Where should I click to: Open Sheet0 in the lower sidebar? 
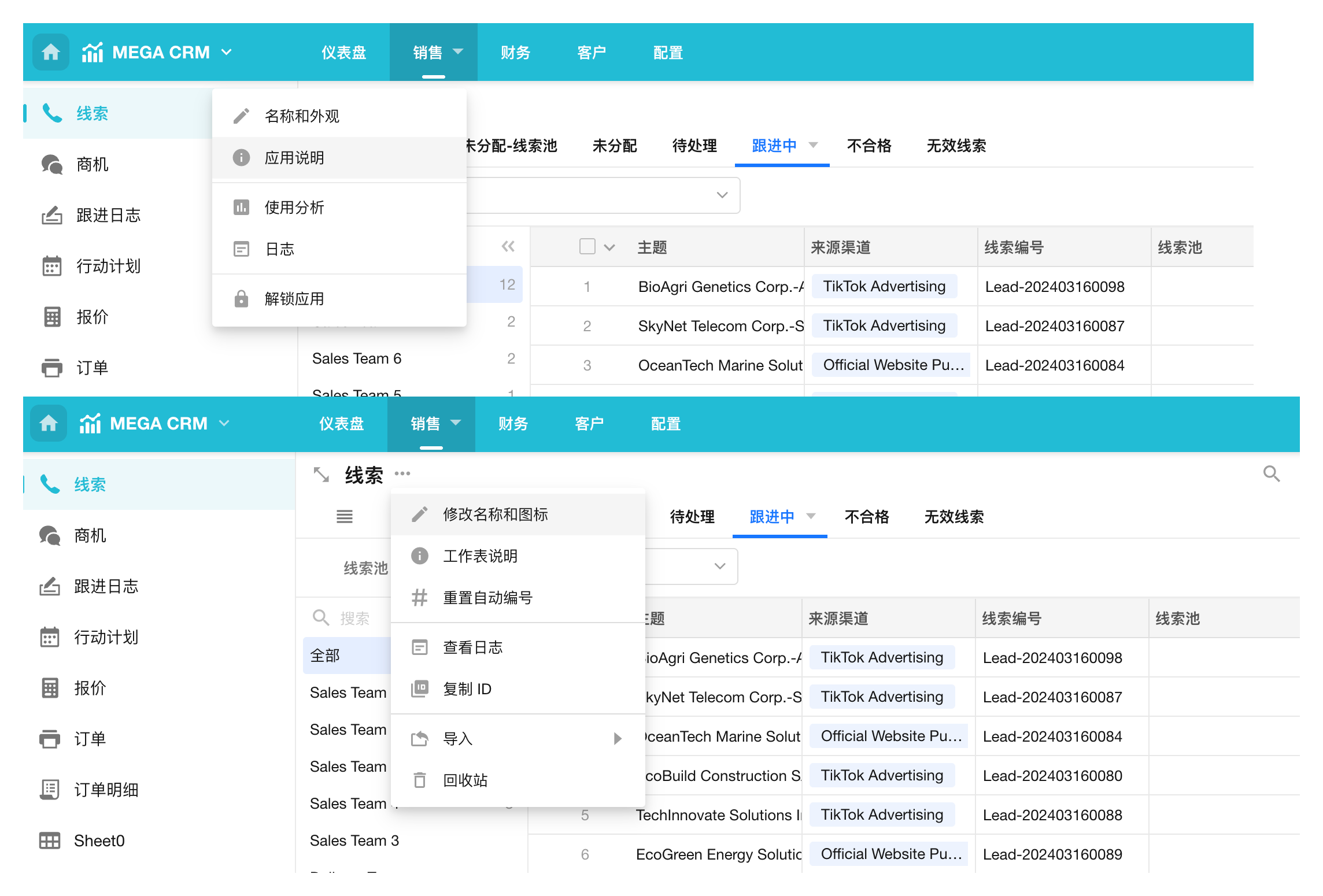(x=99, y=841)
